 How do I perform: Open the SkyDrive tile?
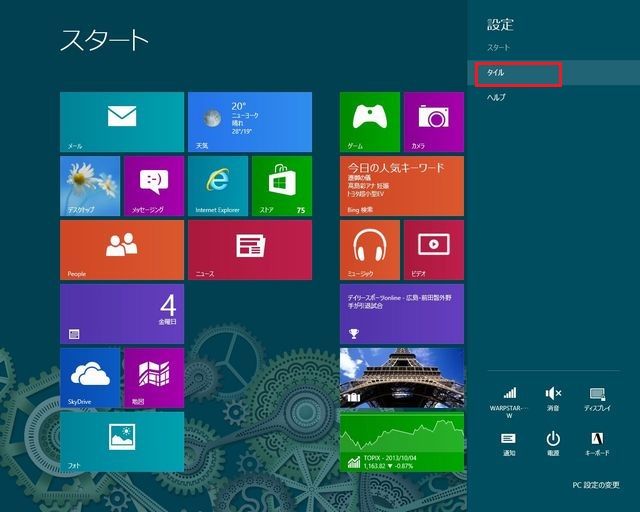tap(90, 378)
